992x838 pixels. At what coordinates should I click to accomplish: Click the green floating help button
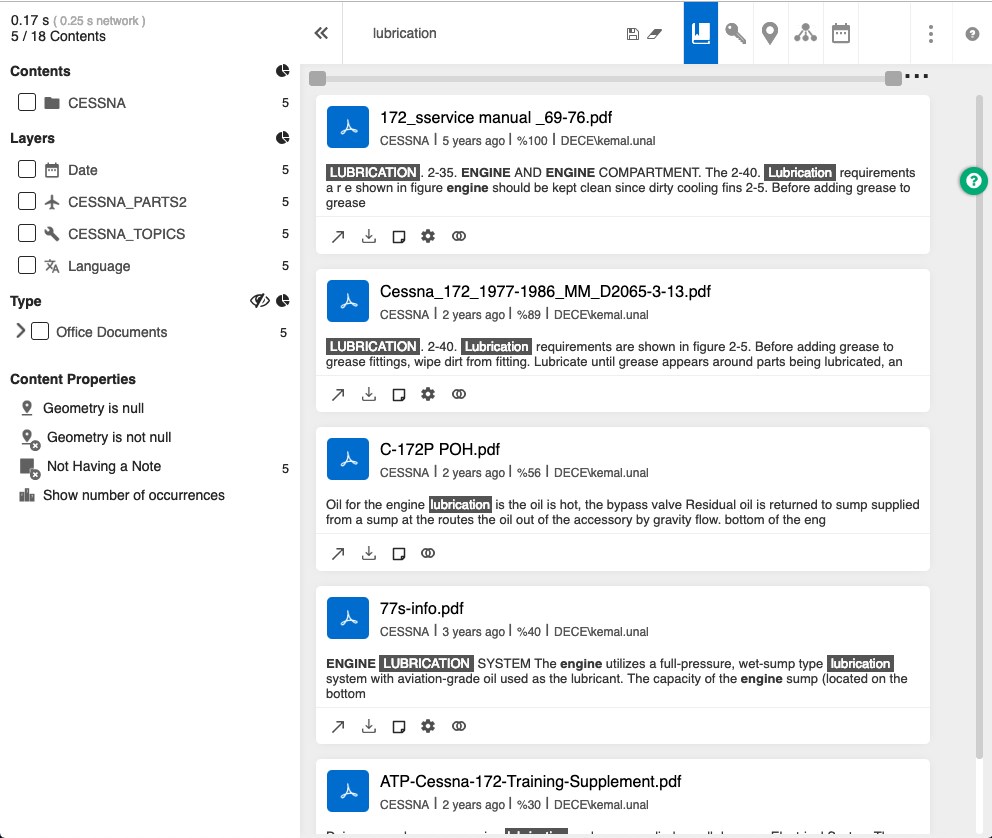point(974,182)
